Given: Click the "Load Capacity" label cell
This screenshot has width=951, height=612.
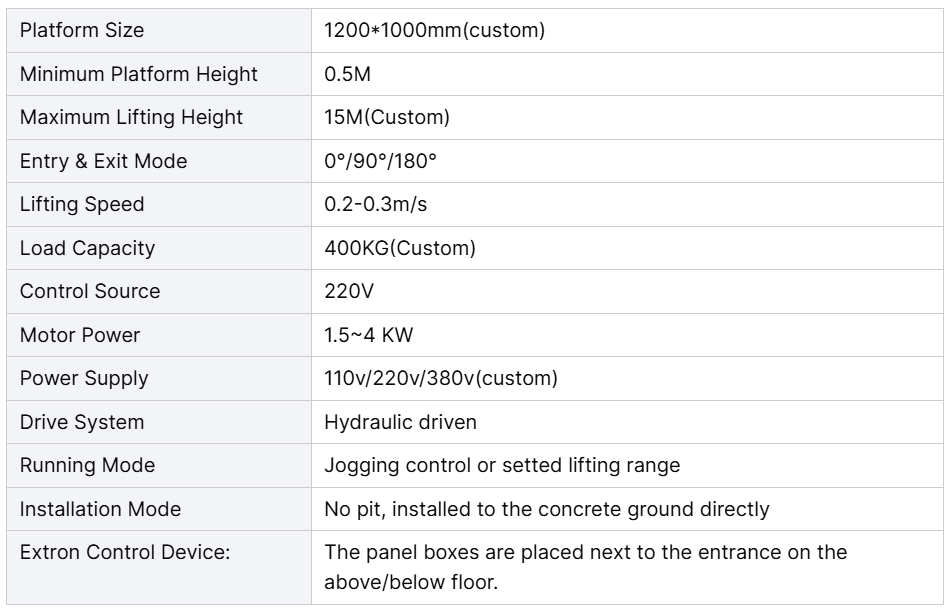Looking at the screenshot, I should [x=87, y=248].
